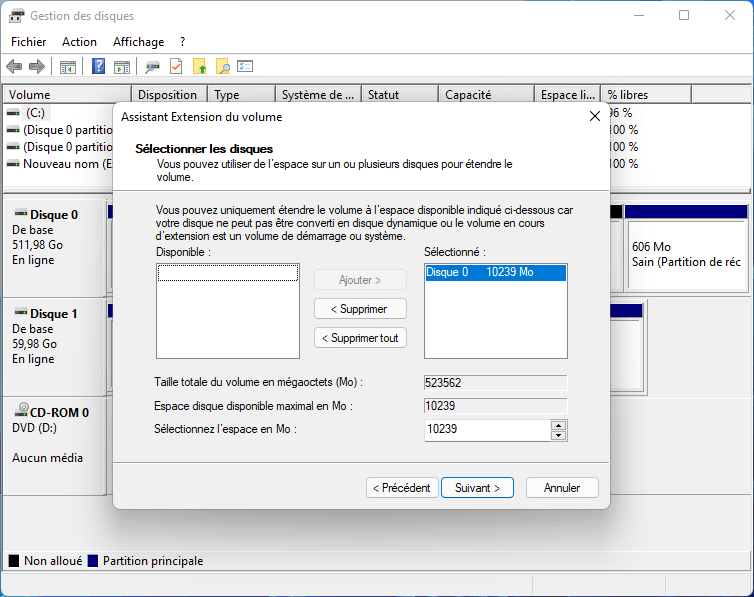Click the space in Mo input field
The width and height of the screenshot is (754, 597).
[487, 430]
